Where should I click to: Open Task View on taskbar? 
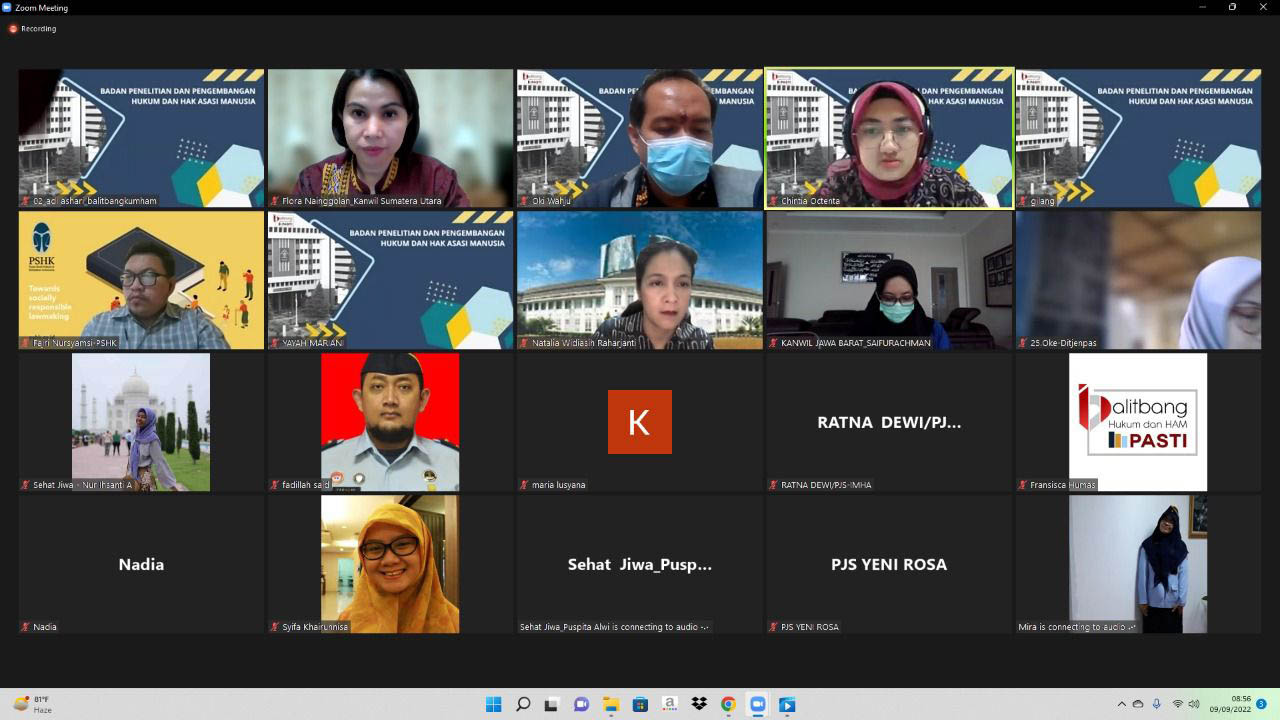pos(552,704)
